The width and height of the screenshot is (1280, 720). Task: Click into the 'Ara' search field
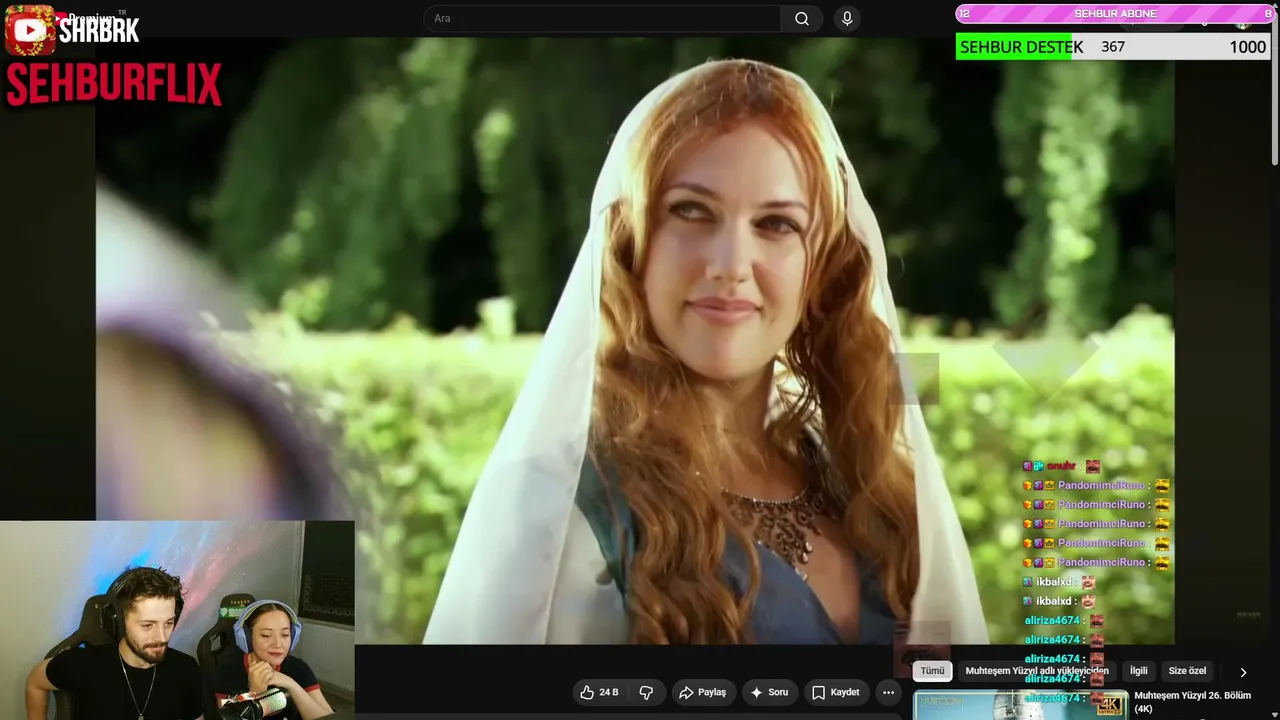tap(602, 19)
